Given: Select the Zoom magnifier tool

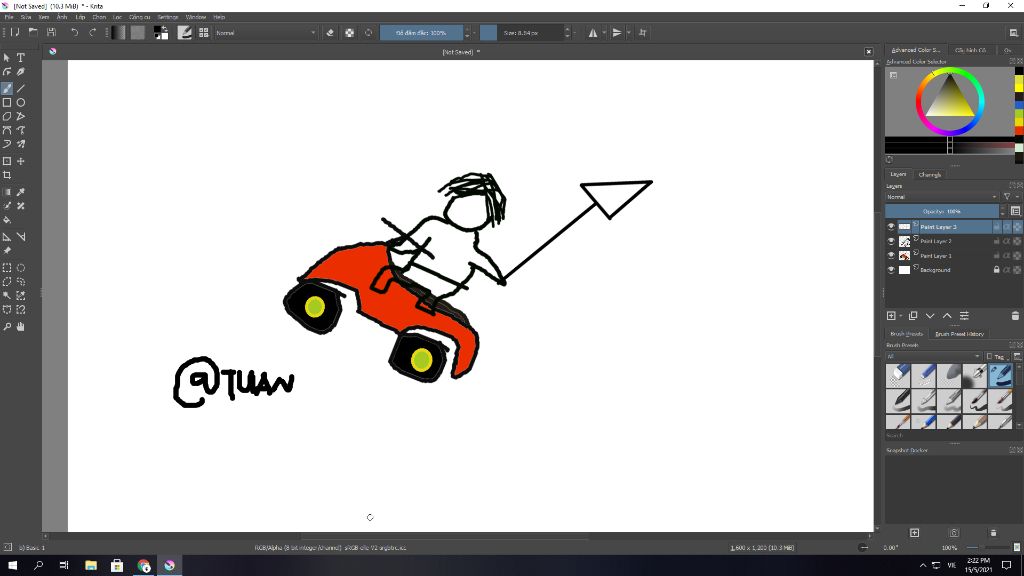Looking at the screenshot, I should [x=7, y=327].
